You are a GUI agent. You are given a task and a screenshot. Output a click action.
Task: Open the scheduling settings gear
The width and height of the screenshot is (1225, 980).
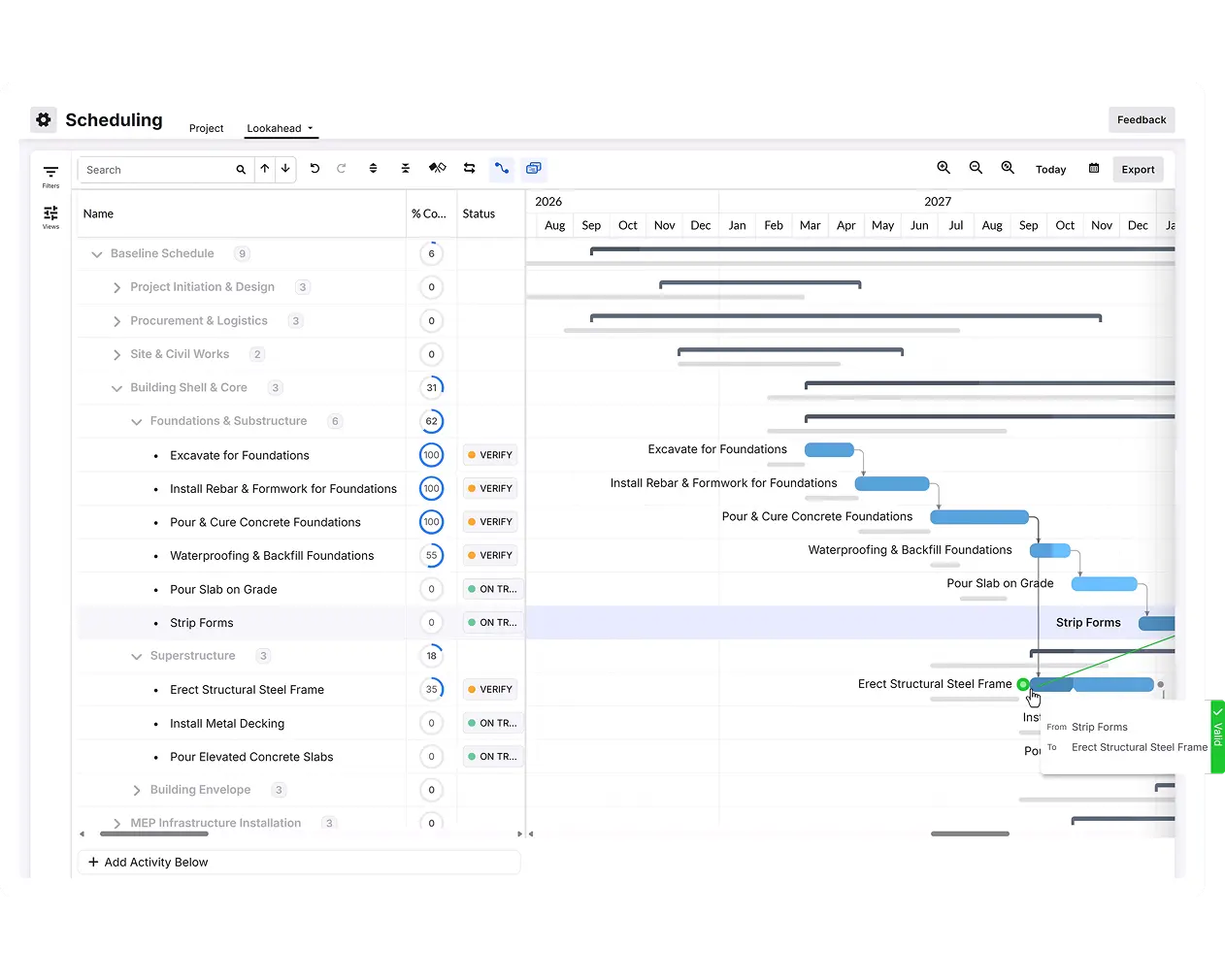pos(44,119)
